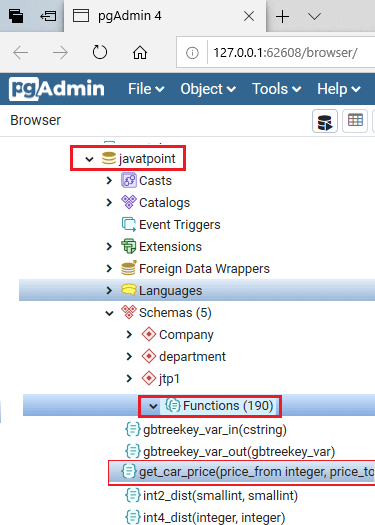Click the gbtreekey_var_out function icon
This screenshot has height=525, width=375.
(x=133, y=451)
